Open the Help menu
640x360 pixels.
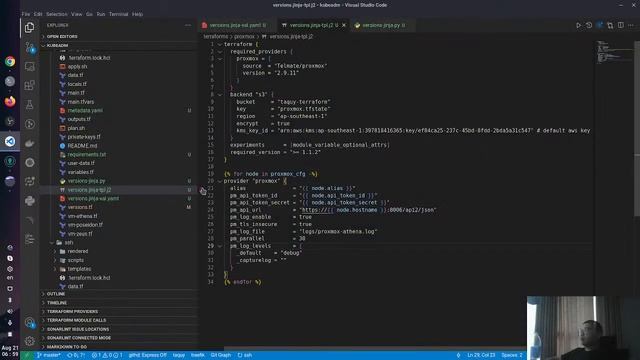(137, 14)
